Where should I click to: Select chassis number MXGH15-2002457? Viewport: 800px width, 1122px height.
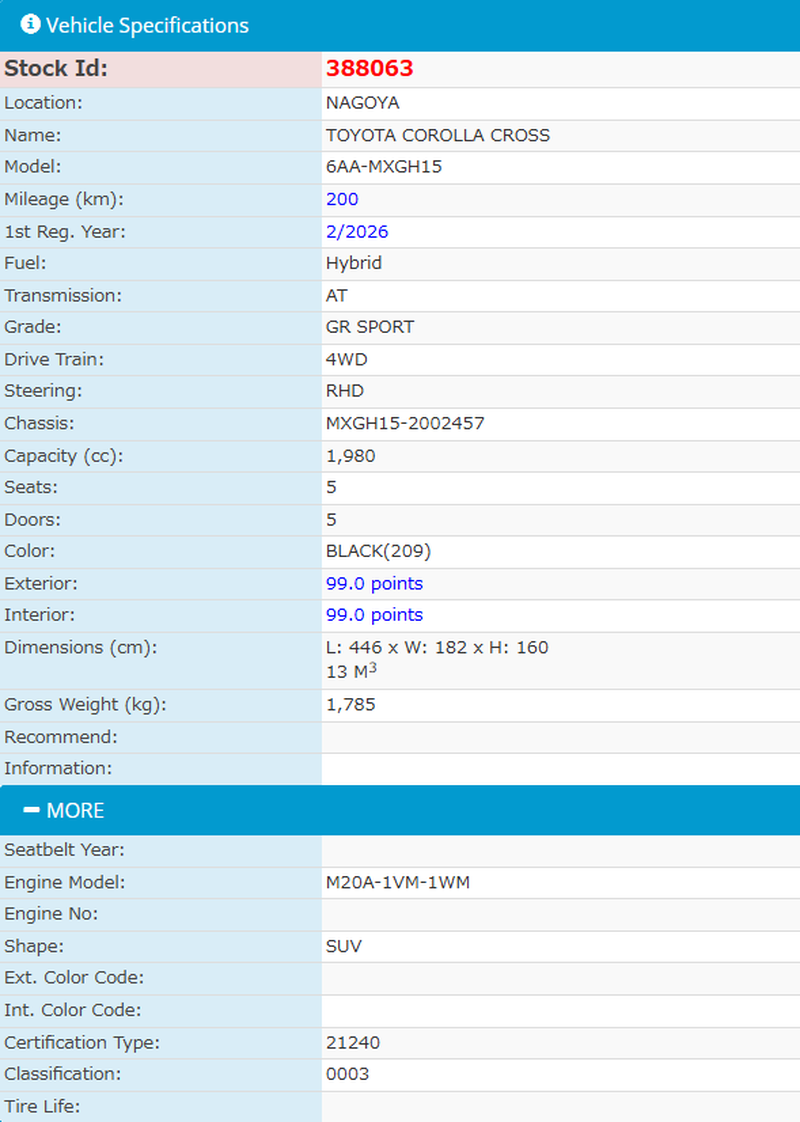[405, 423]
